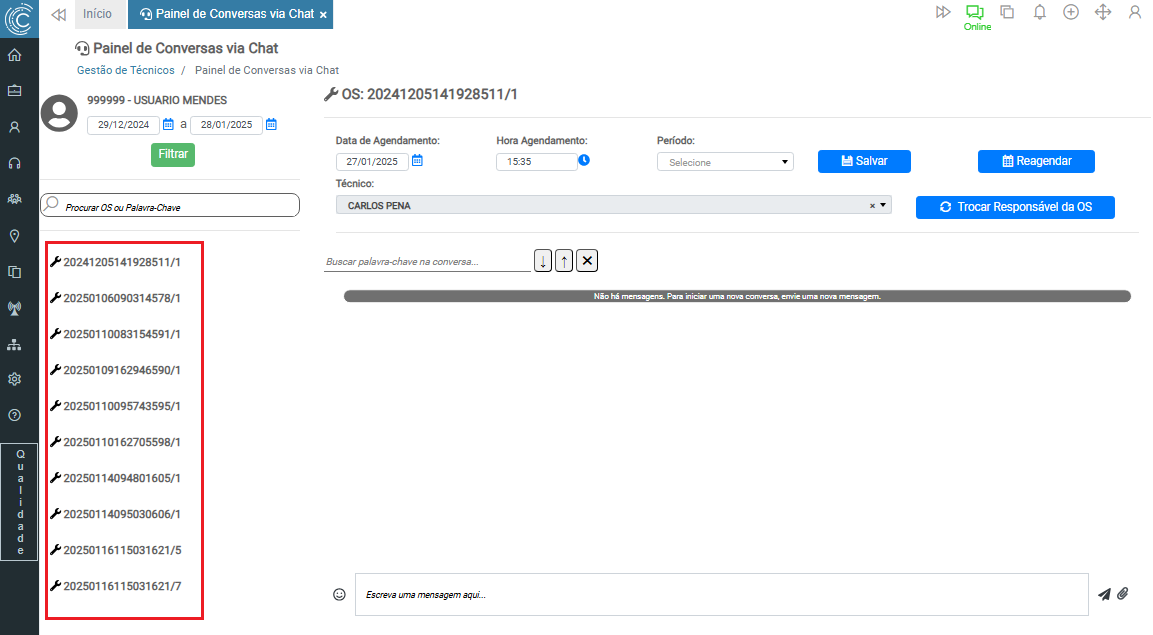Click Gestão de Técnicos breadcrumb link
The height and width of the screenshot is (635, 1153).
pos(126,70)
